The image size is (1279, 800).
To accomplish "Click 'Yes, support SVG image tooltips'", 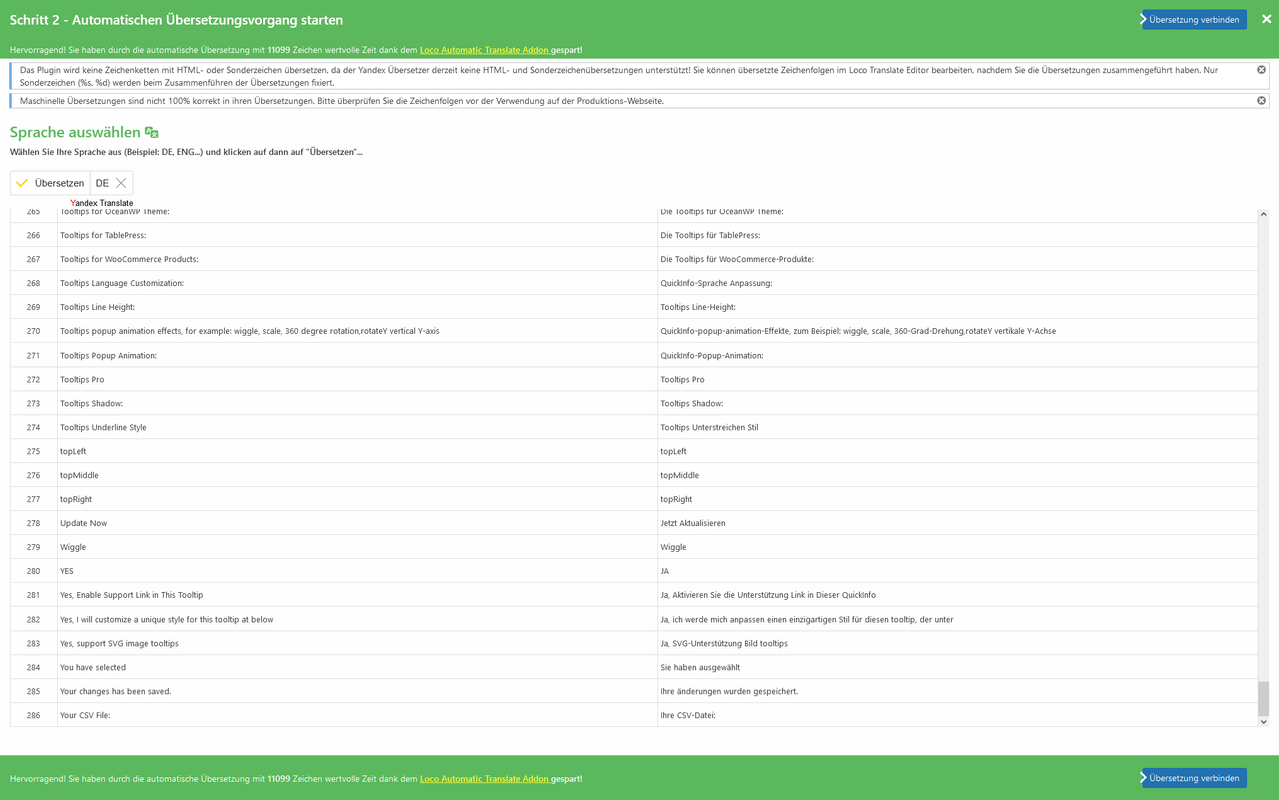I will click(119, 643).
